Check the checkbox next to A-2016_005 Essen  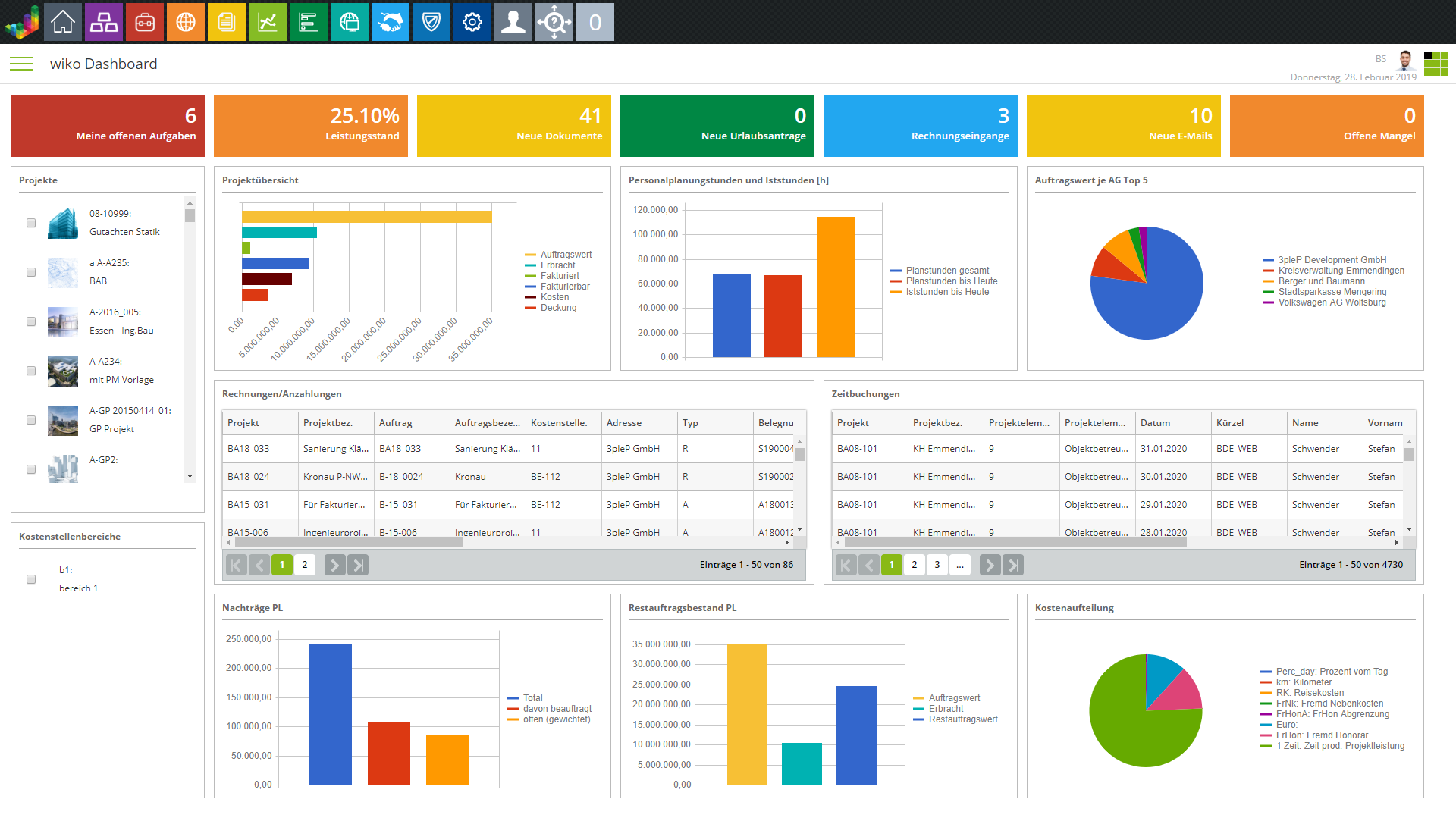coord(31,321)
